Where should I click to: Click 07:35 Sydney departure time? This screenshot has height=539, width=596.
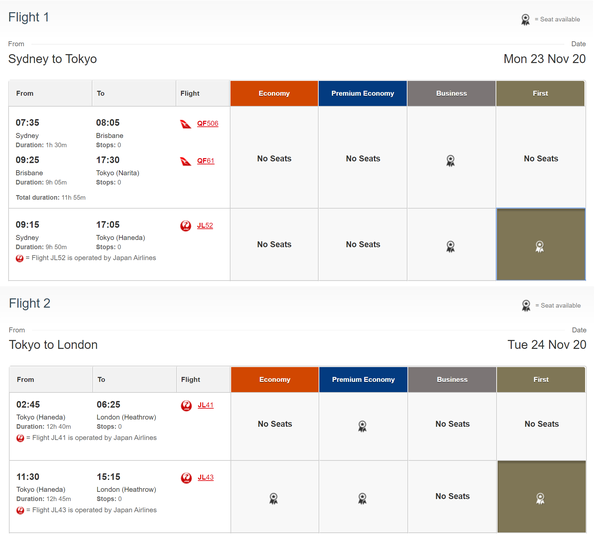point(27,123)
